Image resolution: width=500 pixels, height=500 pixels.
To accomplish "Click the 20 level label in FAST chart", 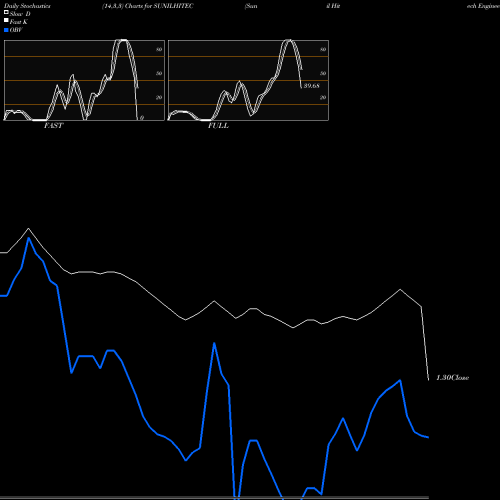I will click(x=159, y=97).
